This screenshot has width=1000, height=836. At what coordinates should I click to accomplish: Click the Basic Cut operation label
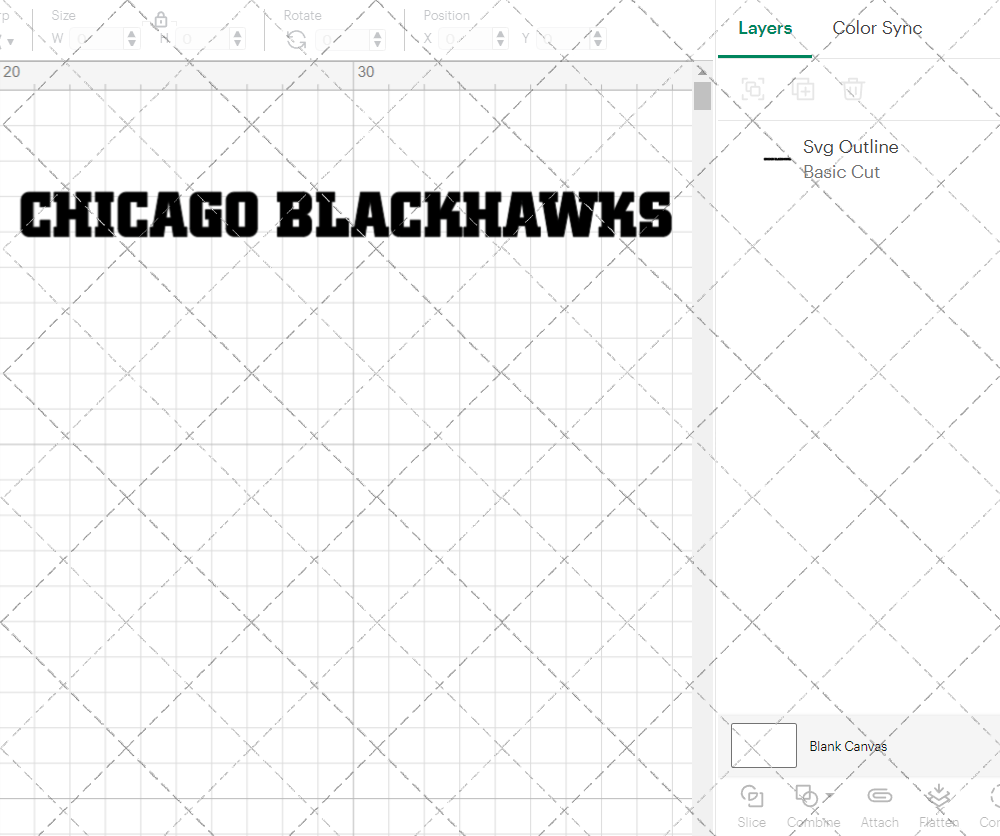pyautogui.click(x=841, y=172)
